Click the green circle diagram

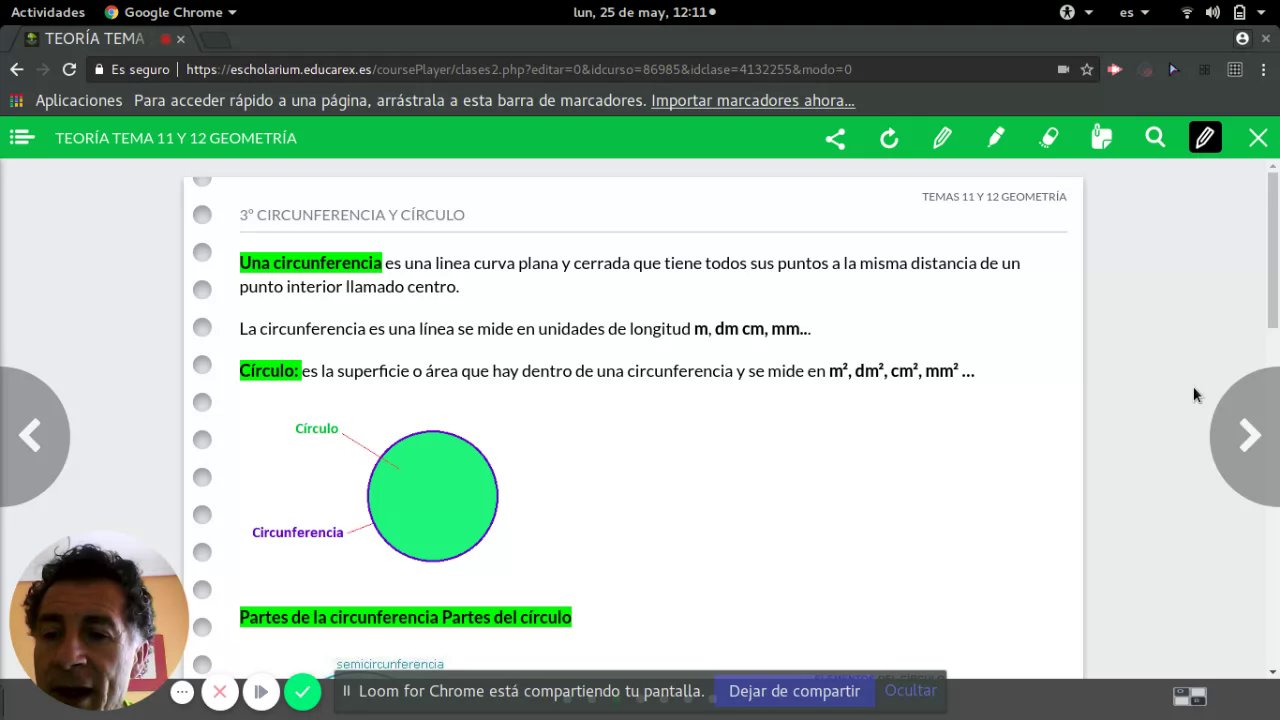[432, 496]
